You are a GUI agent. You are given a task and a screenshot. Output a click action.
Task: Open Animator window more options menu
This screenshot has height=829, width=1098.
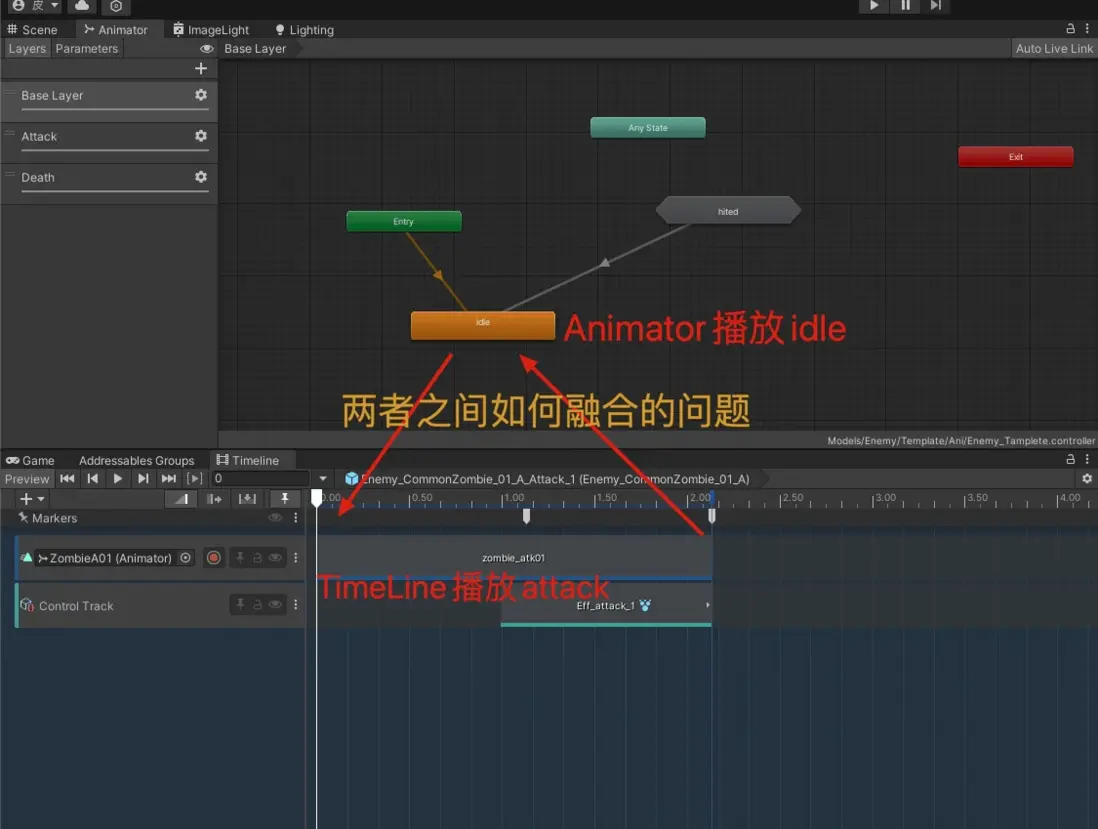(1087, 29)
